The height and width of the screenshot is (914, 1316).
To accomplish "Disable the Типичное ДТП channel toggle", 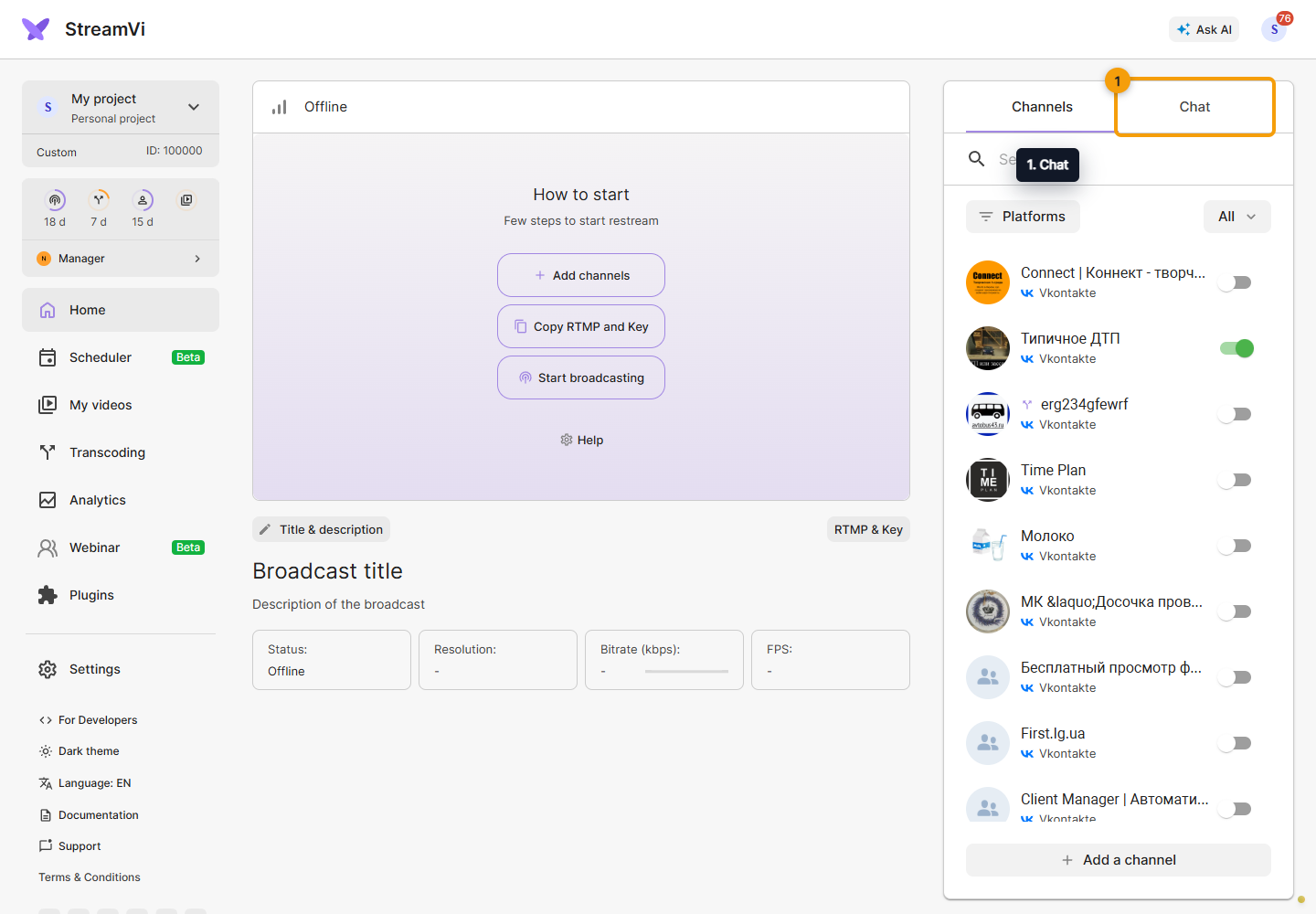I will [1236, 348].
